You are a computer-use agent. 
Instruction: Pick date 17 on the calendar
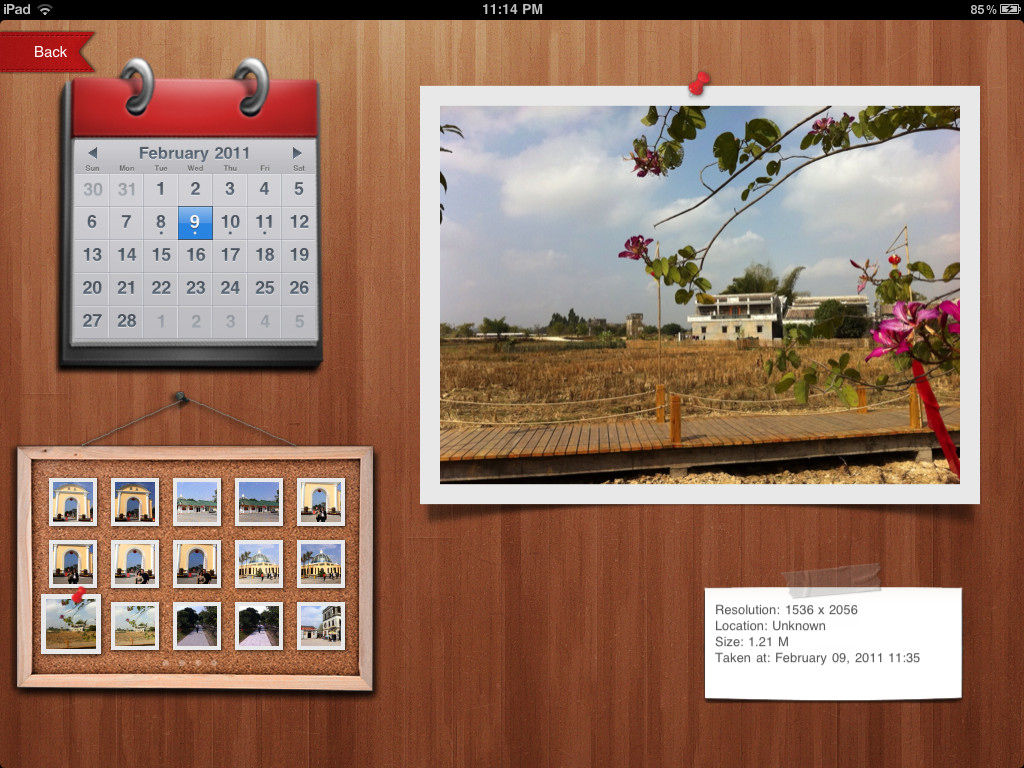pos(230,255)
